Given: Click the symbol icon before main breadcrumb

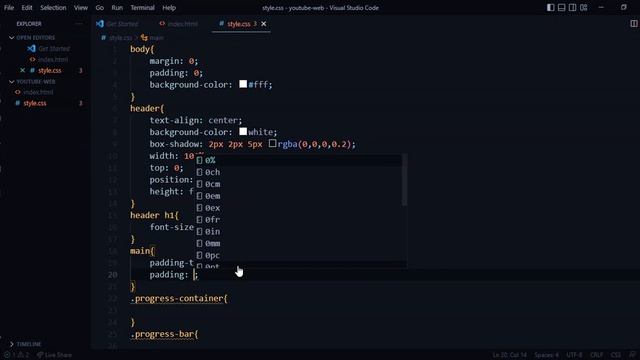Looking at the screenshot, I should (144, 38).
